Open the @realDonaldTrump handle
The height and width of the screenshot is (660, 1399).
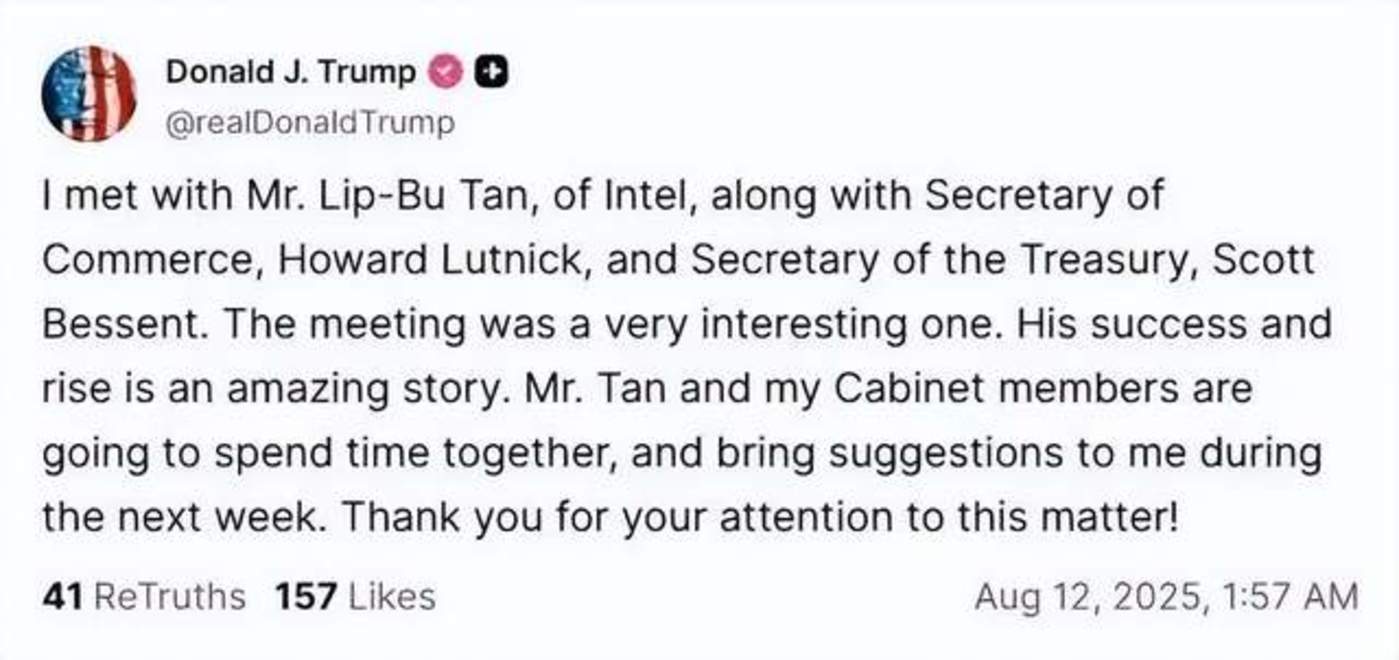tap(308, 124)
